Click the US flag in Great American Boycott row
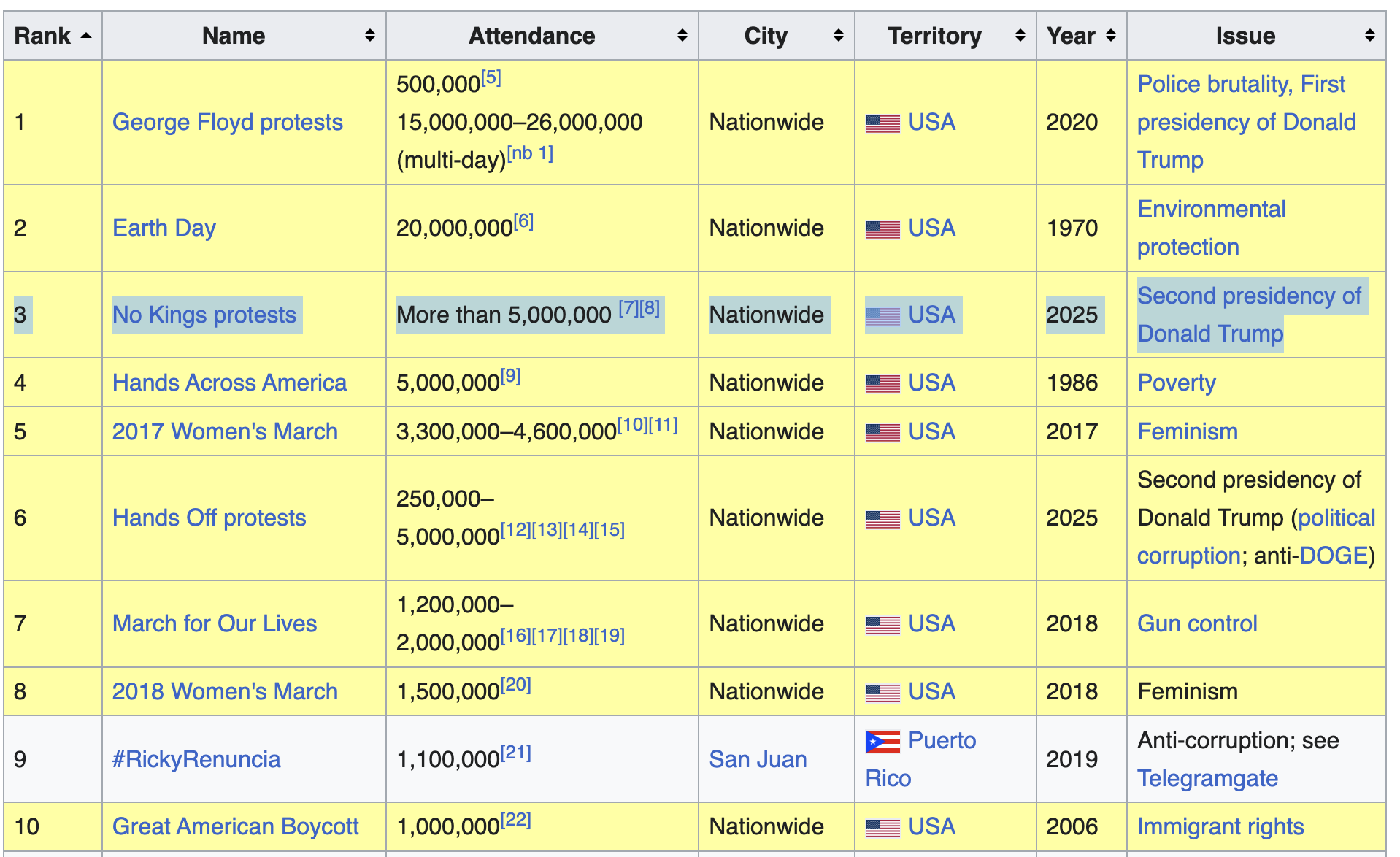 [x=883, y=828]
